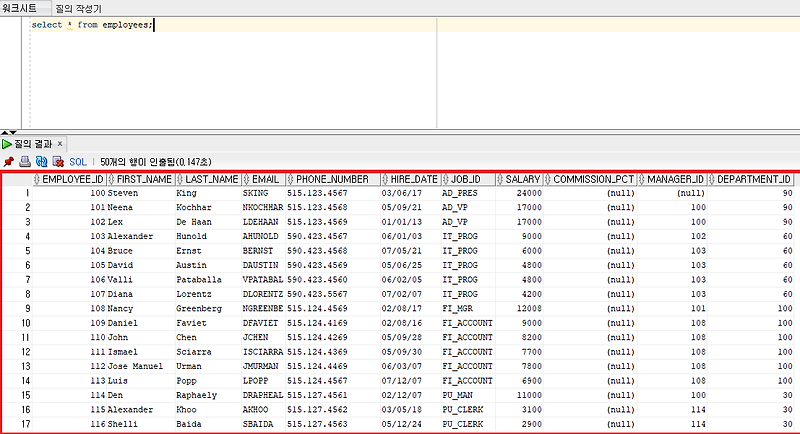Switch to the 질의 작성기 tab
The height and width of the screenshot is (434, 800).
79,9
